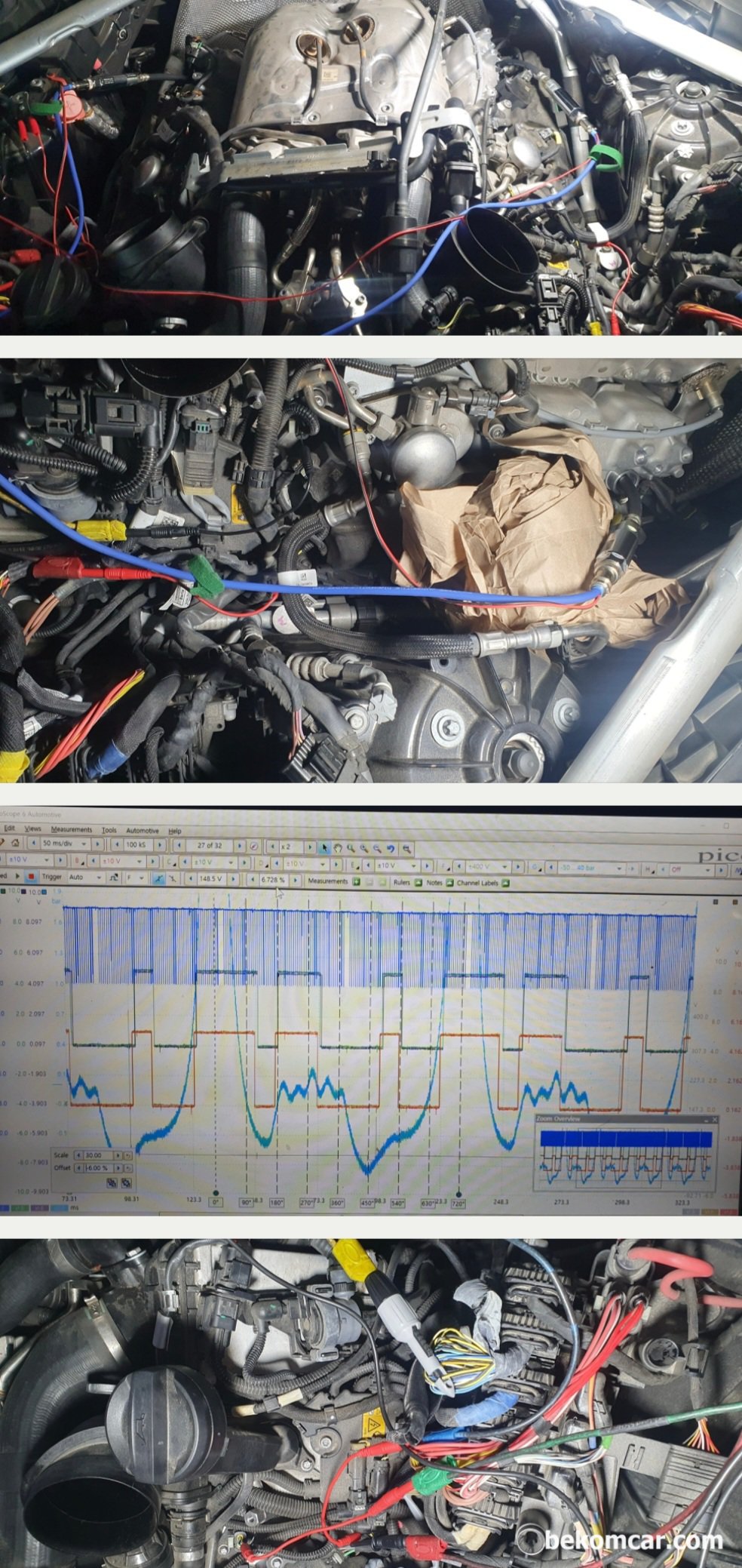This screenshot has width=742, height=1568.
Task: Click the 27 of 32 buffer field
Action: click(x=210, y=845)
